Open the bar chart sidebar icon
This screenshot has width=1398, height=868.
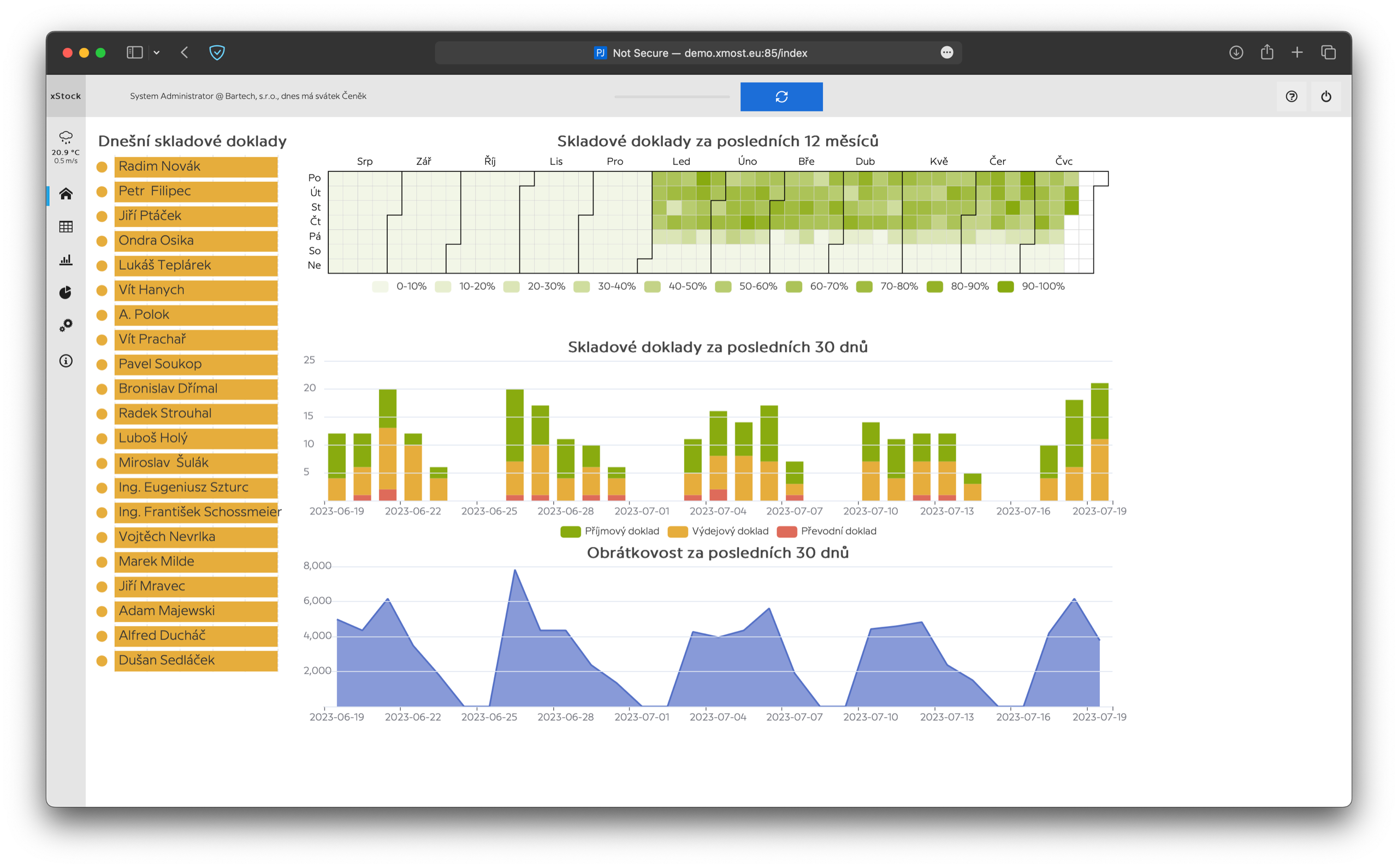[x=66, y=259]
